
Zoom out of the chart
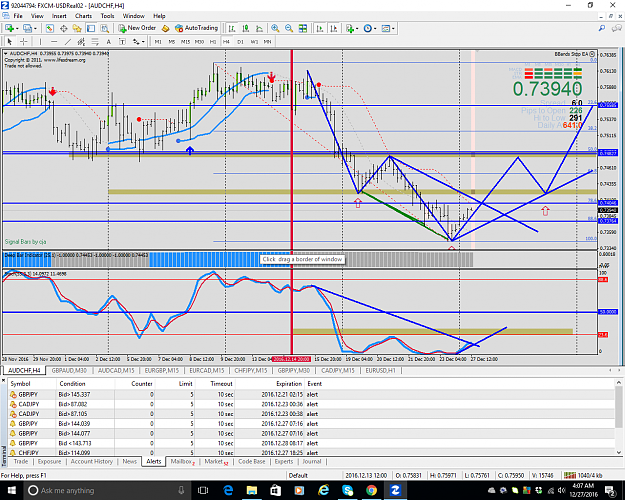tap(289, 28)
